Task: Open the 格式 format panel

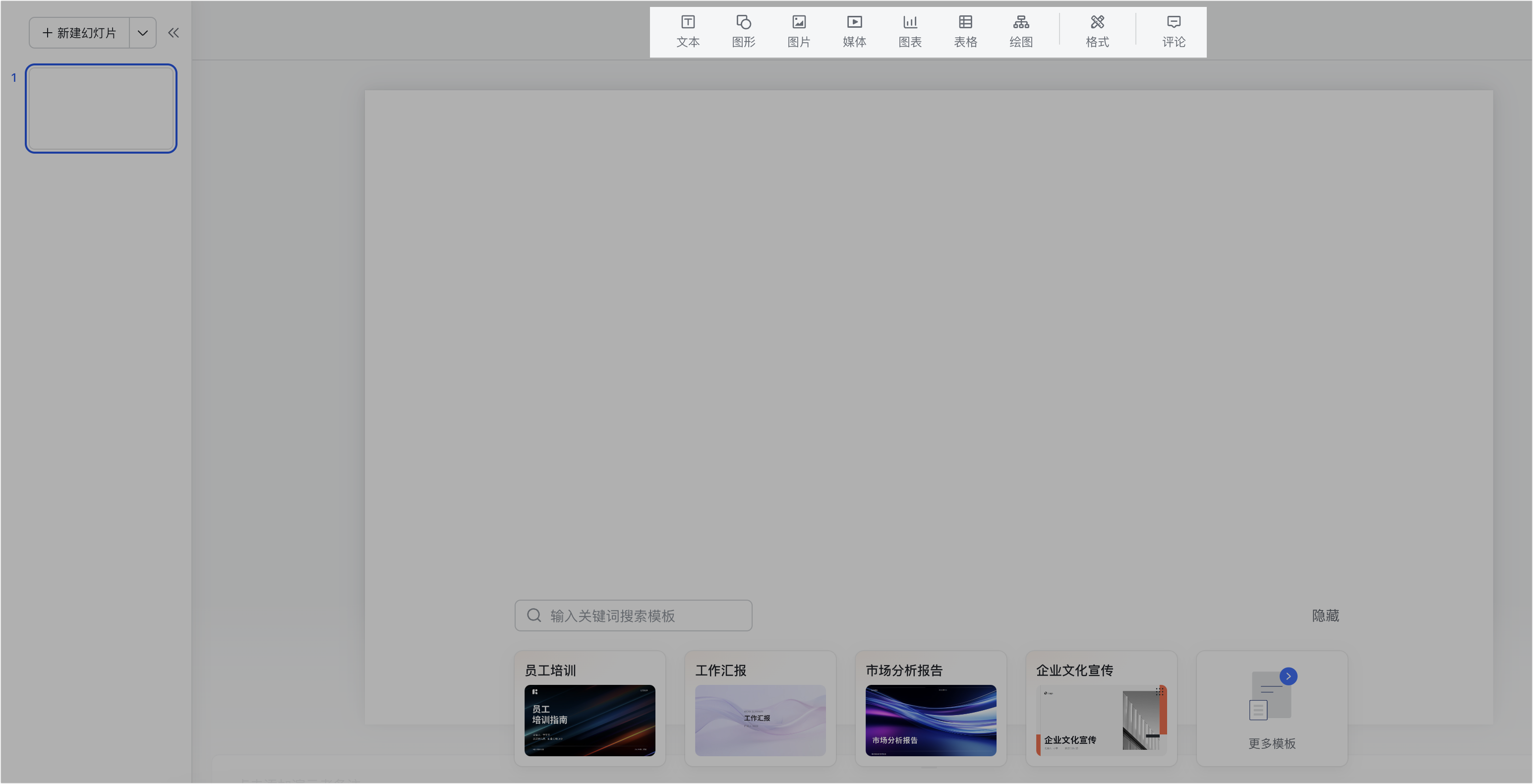Action: click(x=1097, y=32)
